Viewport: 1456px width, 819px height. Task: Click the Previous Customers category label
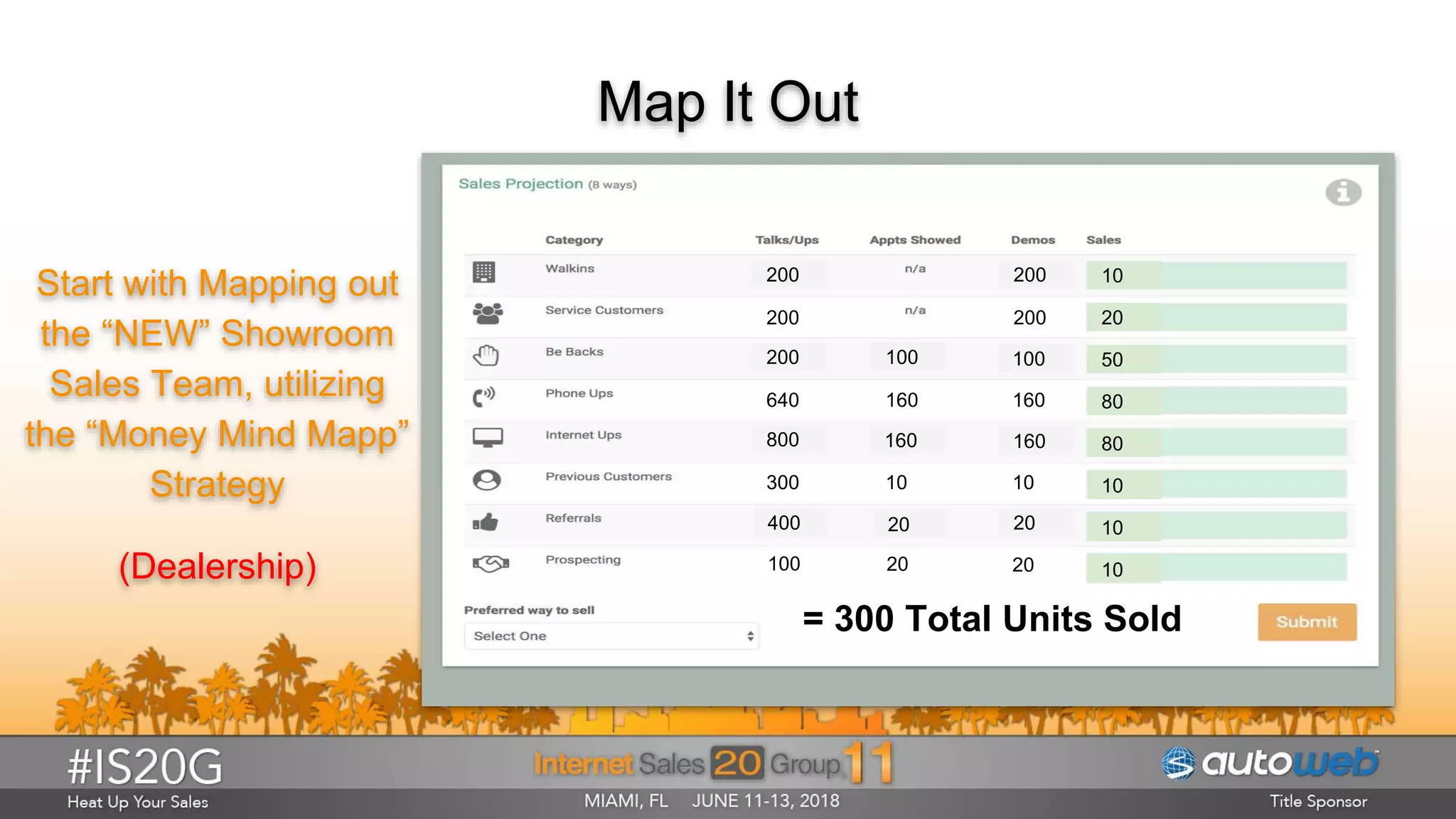609,477
